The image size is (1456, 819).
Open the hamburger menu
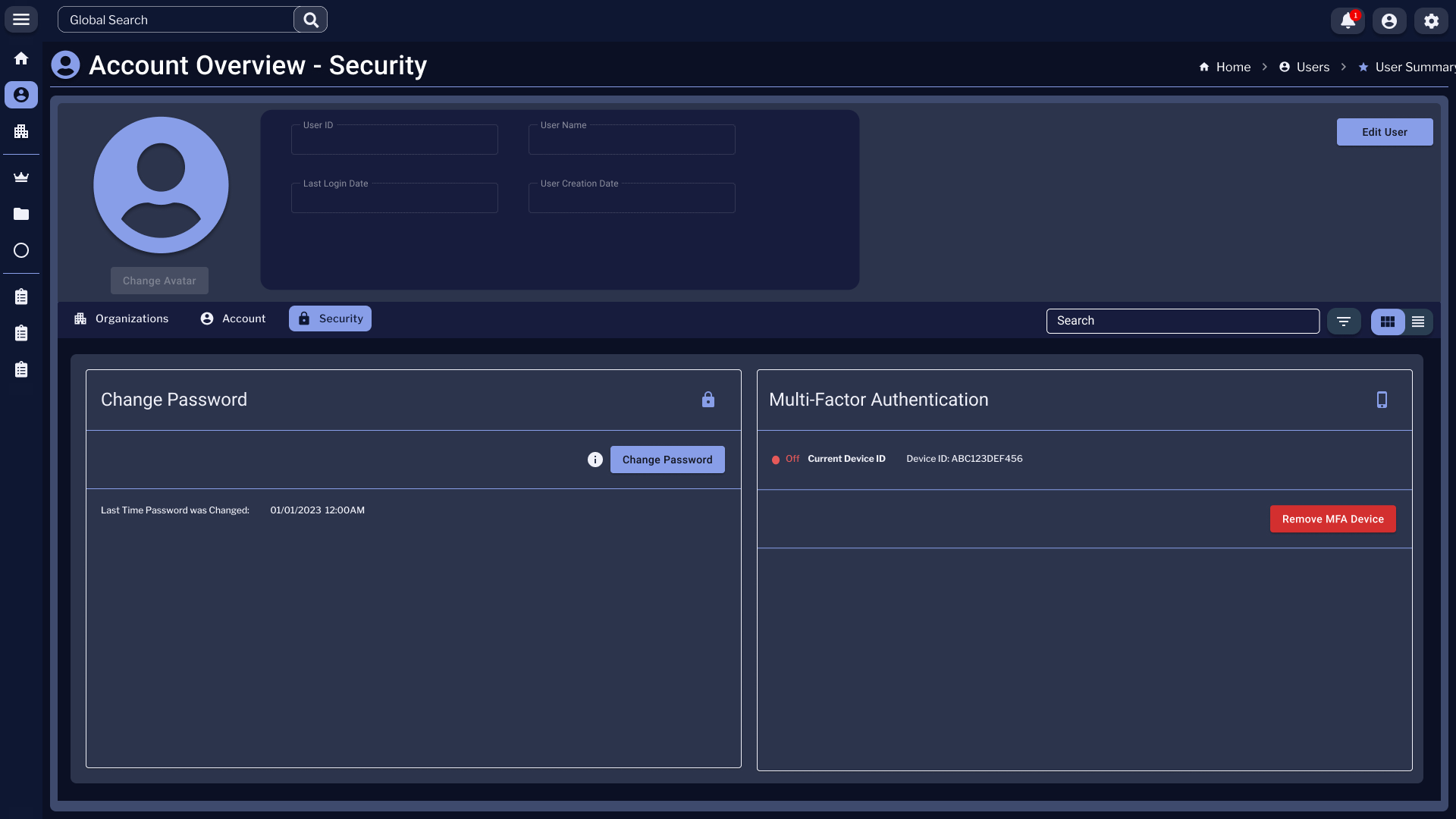[x=21, y=20]
